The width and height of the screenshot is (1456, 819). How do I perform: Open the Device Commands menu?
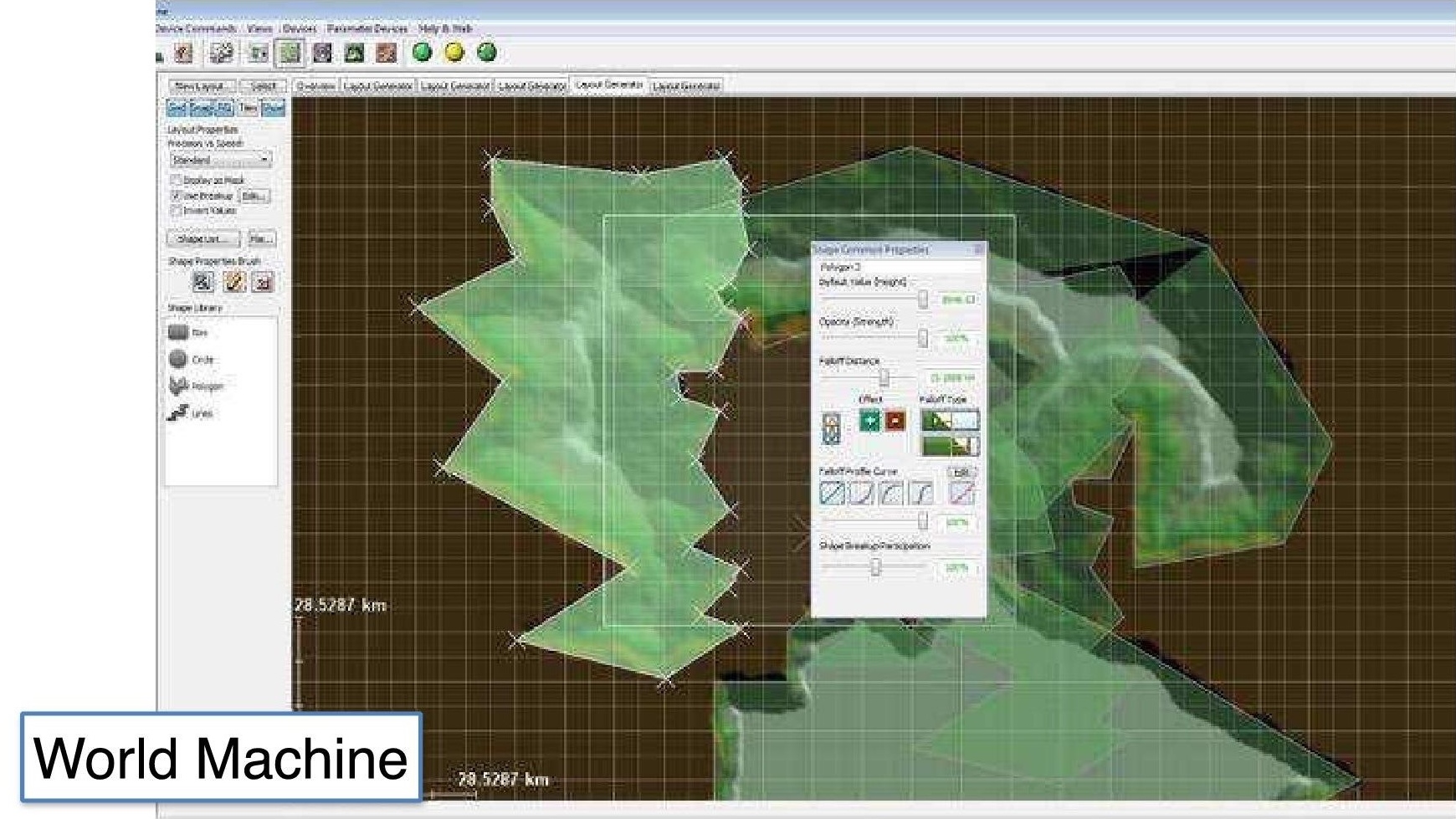(x=196, y=28)
